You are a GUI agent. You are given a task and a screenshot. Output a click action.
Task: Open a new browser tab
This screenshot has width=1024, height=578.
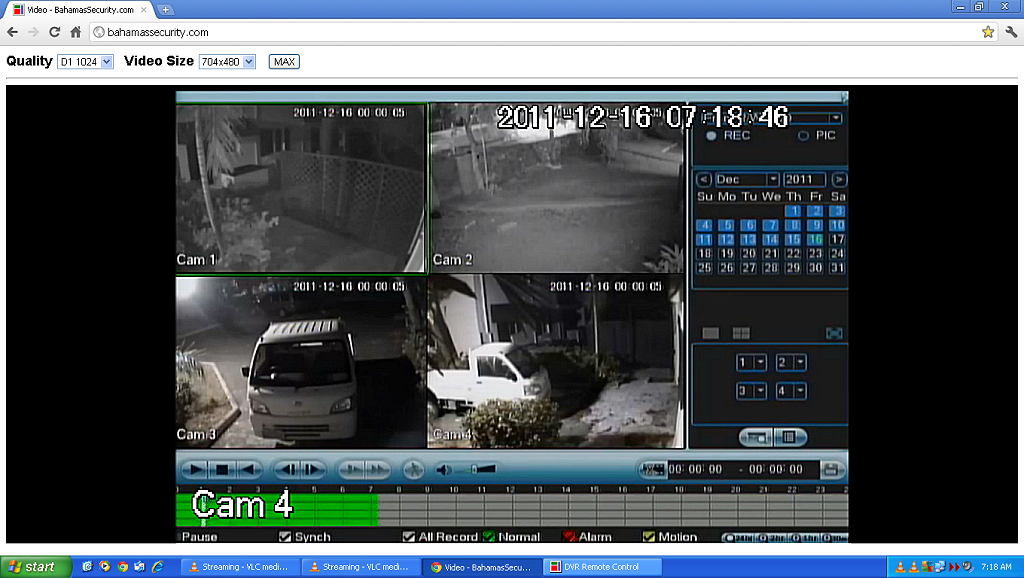click(x=165, y=10)
